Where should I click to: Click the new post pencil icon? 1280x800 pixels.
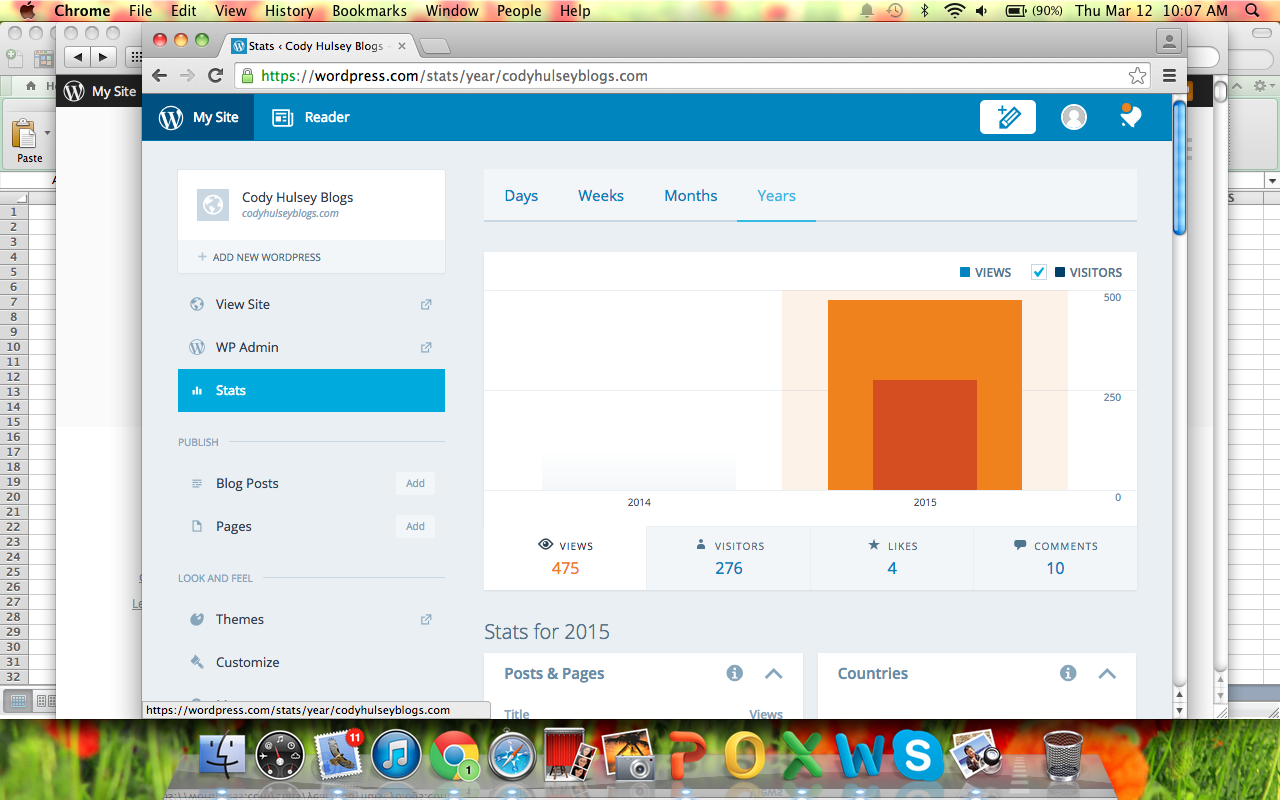point(1007,117)
